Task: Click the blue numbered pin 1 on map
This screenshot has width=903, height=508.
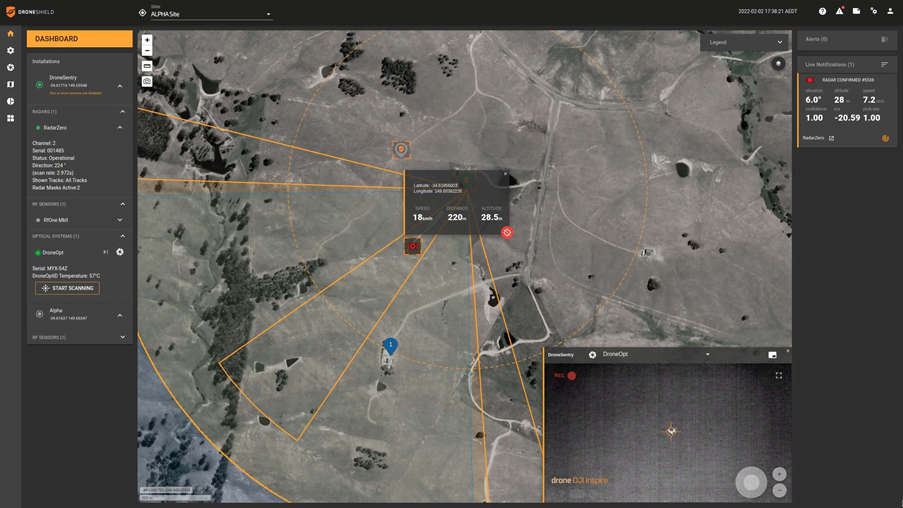Action: (x=390, y=346)
